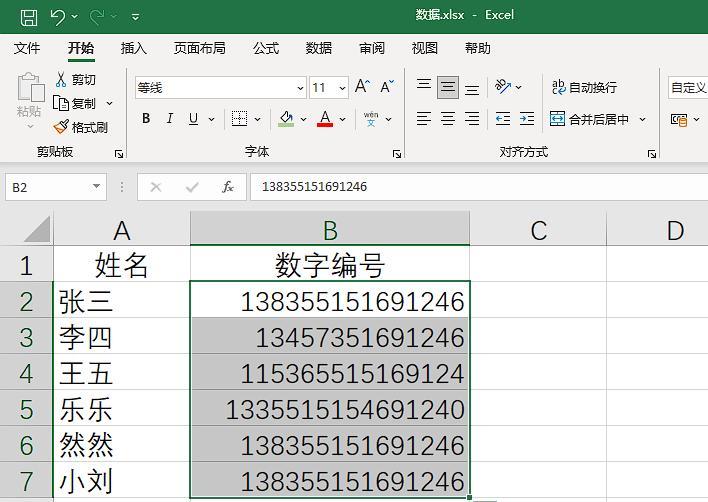Expand the 复制 copy options arrow
This screenshot has height=502, width=708.
(109, 103)
